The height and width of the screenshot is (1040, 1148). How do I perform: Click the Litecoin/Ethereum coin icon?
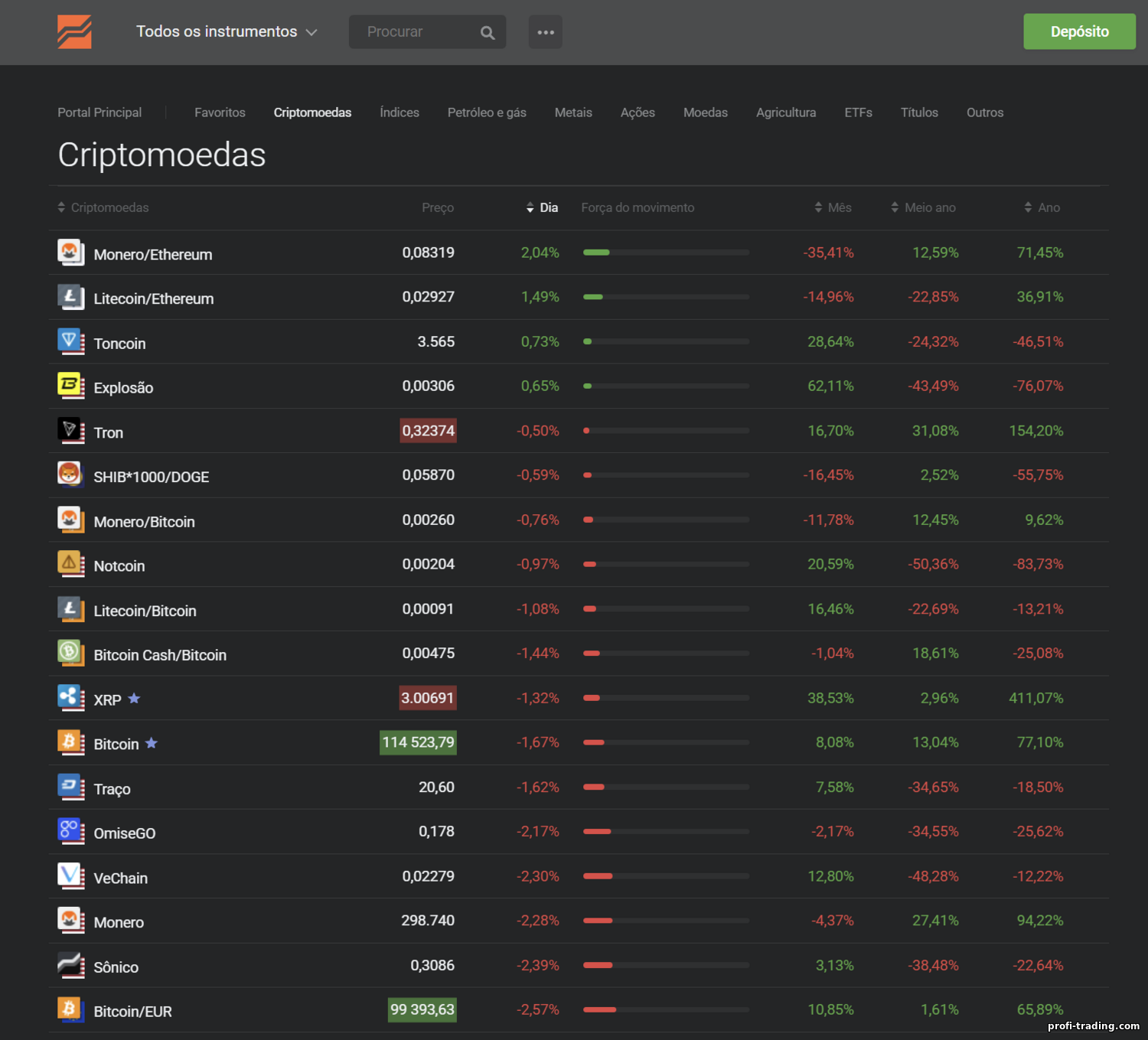71,297
